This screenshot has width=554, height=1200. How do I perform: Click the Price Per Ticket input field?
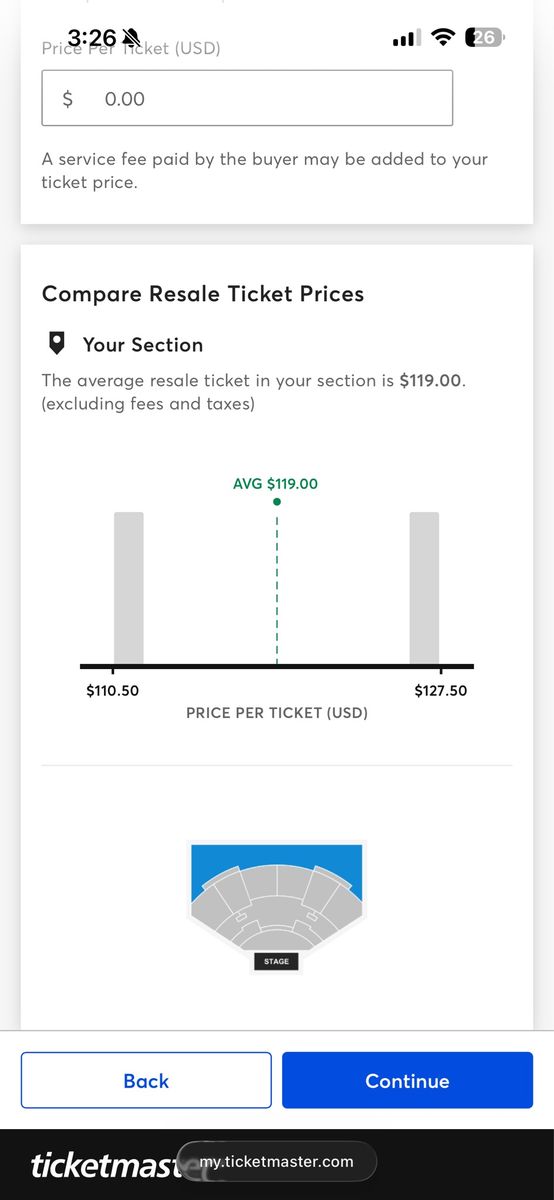tap(247, 98)
